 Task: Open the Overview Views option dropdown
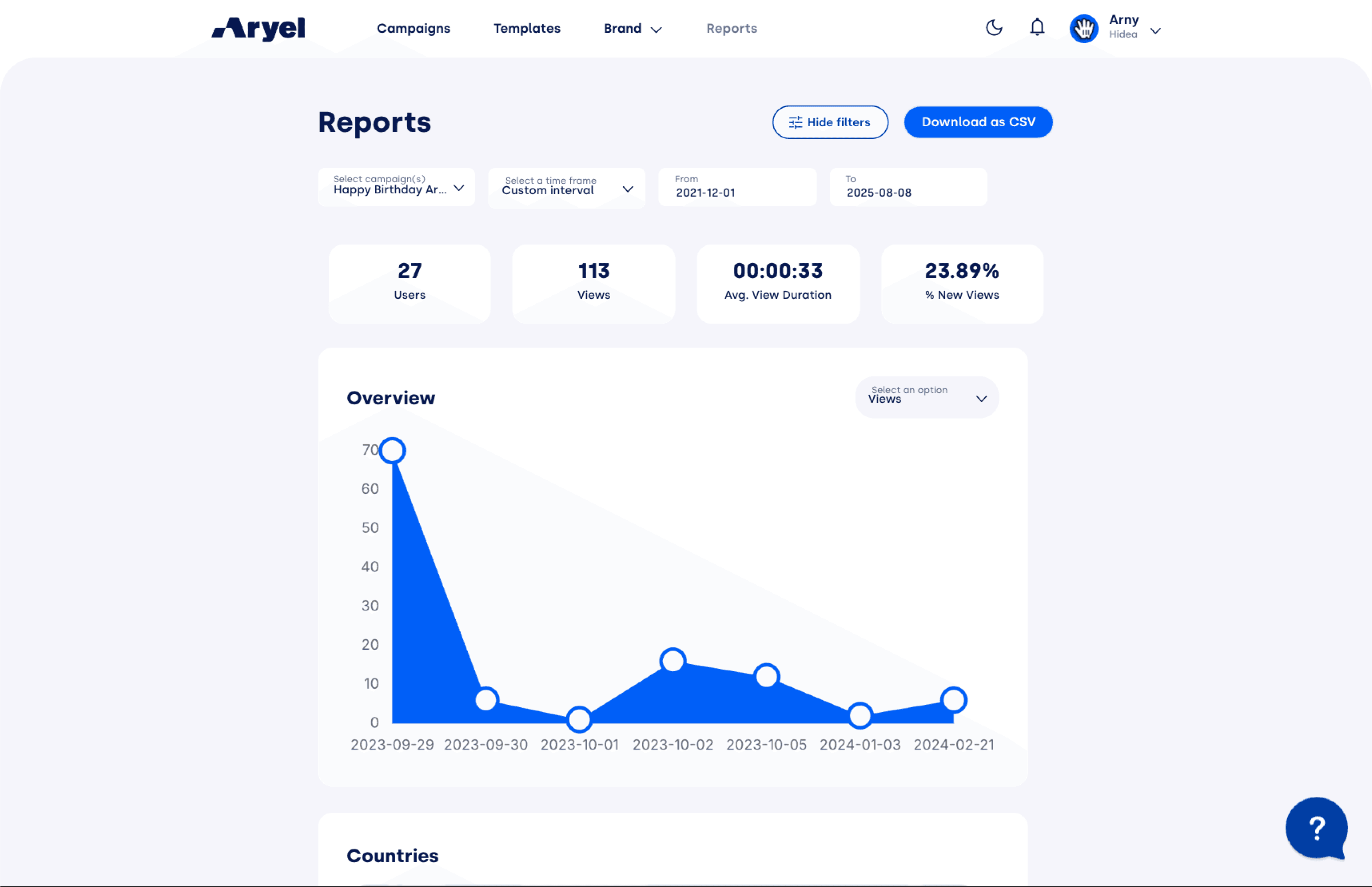coord(926,398)
